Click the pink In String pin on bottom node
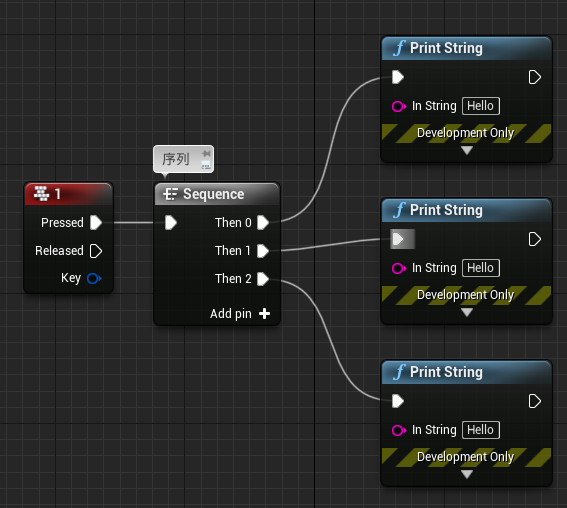This screenshot has height=508, width=567. point(399,430)
